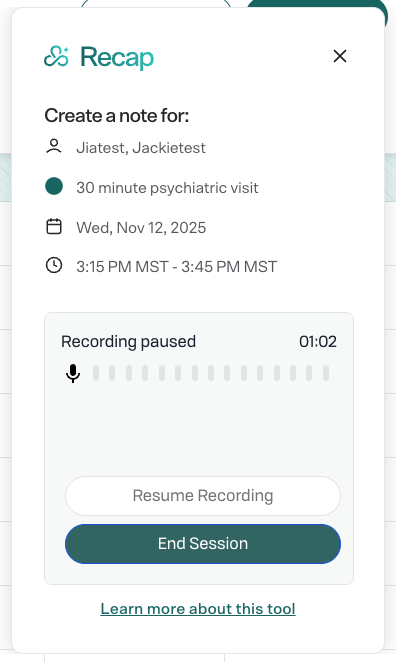Click the patient person icon
396x662 pixels.
point(54,147)
